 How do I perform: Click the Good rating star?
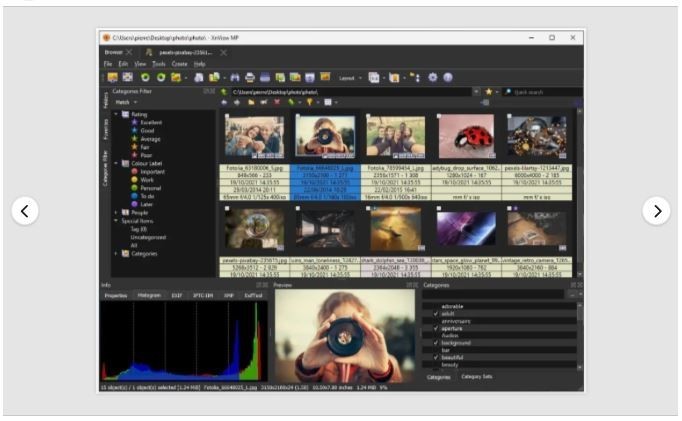[x=134, y=130]
